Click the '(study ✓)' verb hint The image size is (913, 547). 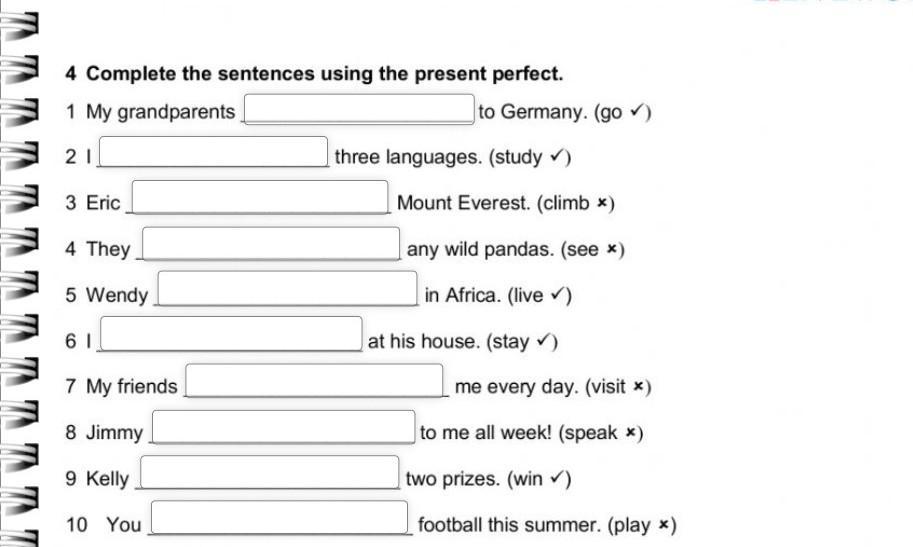click(x=530, y=157)
